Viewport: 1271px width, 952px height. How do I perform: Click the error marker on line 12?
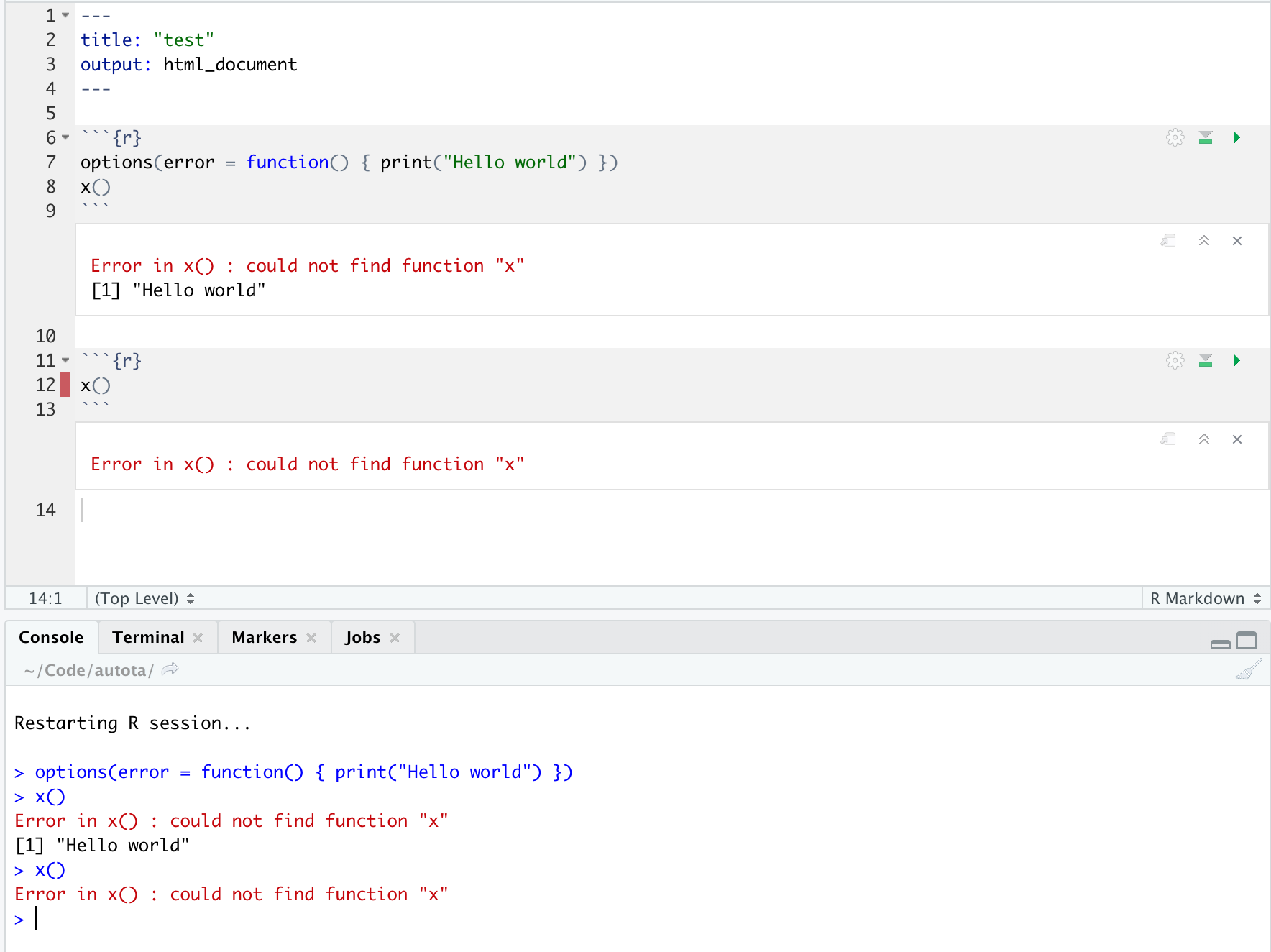[x=65, y=385]
